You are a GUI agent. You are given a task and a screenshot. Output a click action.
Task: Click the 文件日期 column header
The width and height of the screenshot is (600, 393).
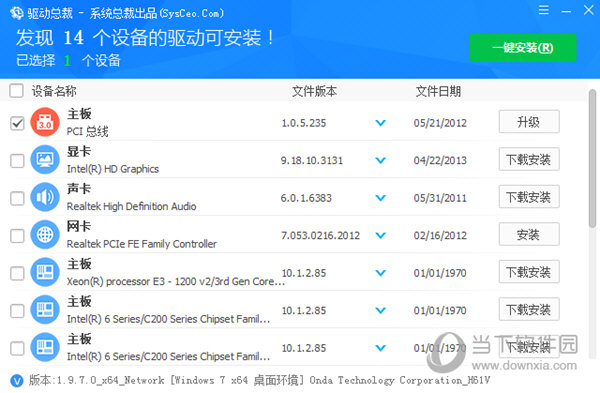[438, 91]
